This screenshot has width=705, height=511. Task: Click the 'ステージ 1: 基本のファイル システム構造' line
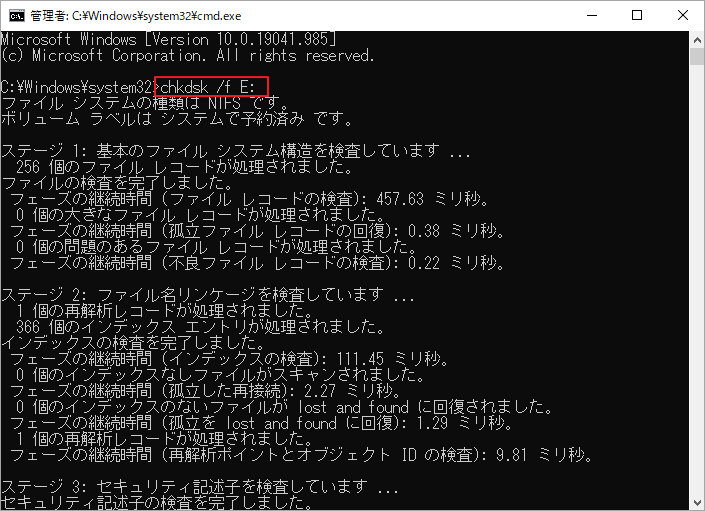pyautogui.click(x=236, y=151)
